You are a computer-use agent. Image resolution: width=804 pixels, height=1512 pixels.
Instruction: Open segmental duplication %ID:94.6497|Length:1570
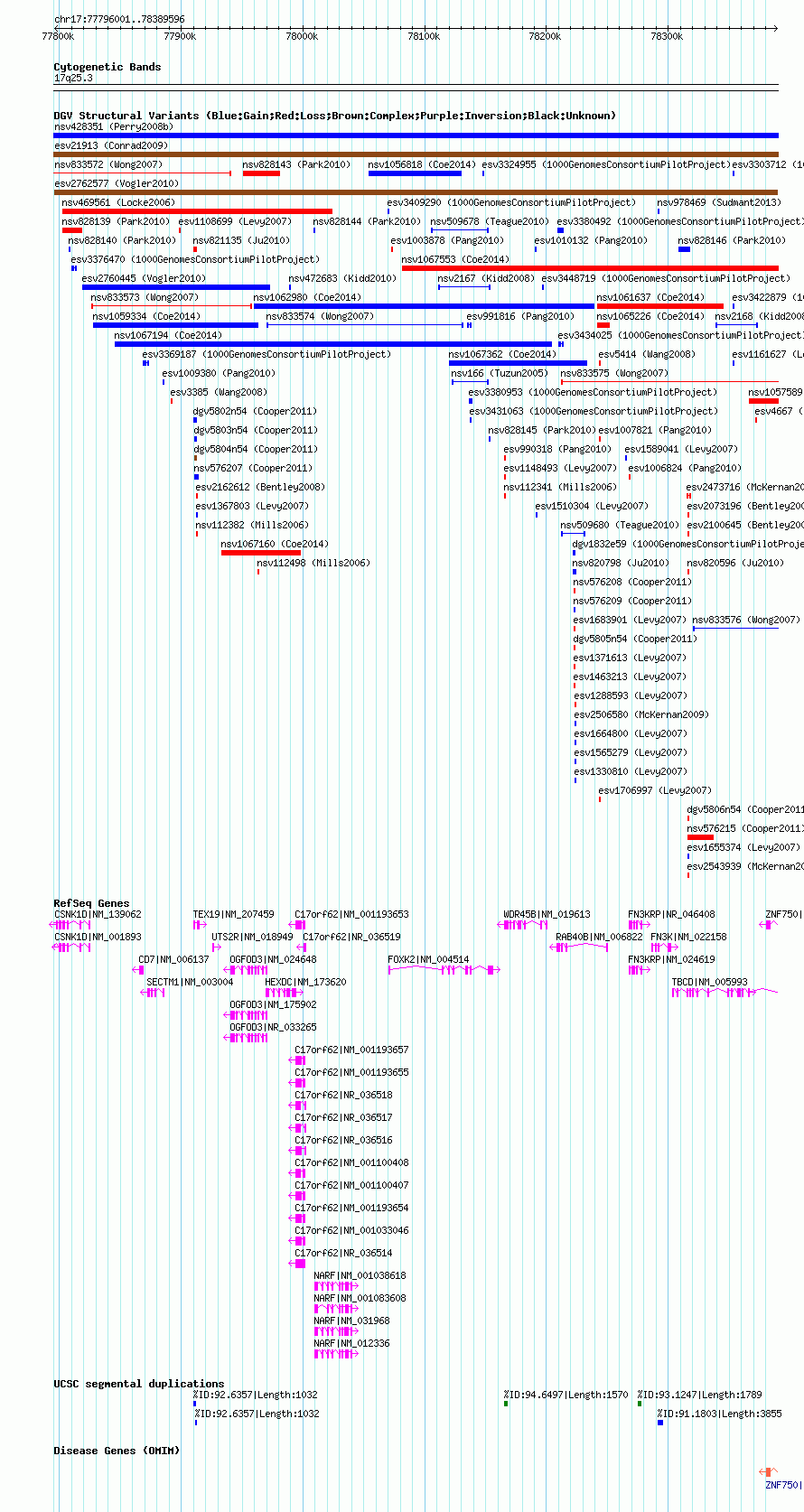click(566, 1395)
